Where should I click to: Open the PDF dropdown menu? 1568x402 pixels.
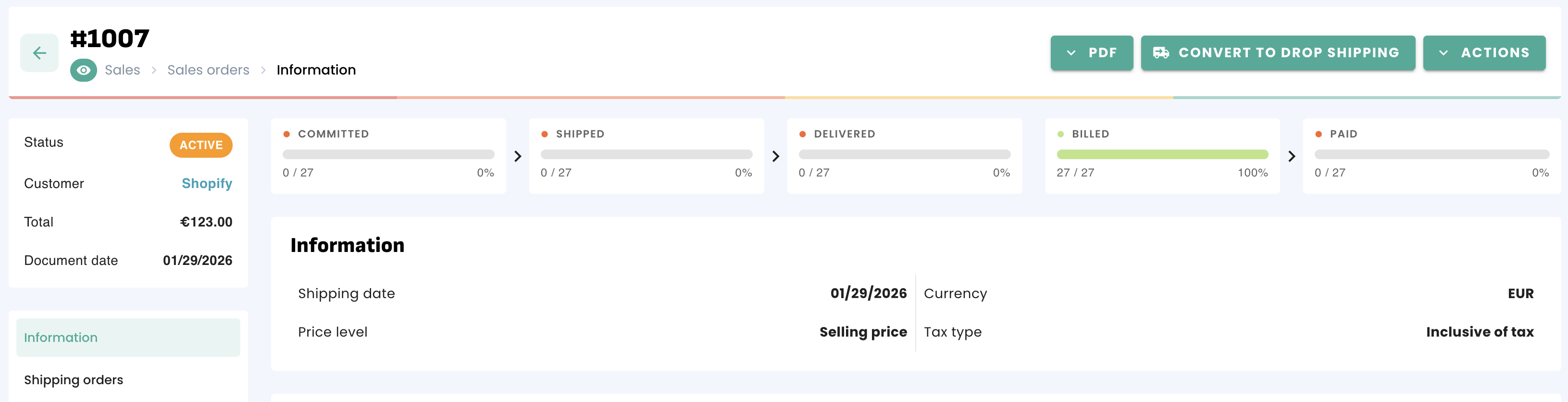(1091, 53)
